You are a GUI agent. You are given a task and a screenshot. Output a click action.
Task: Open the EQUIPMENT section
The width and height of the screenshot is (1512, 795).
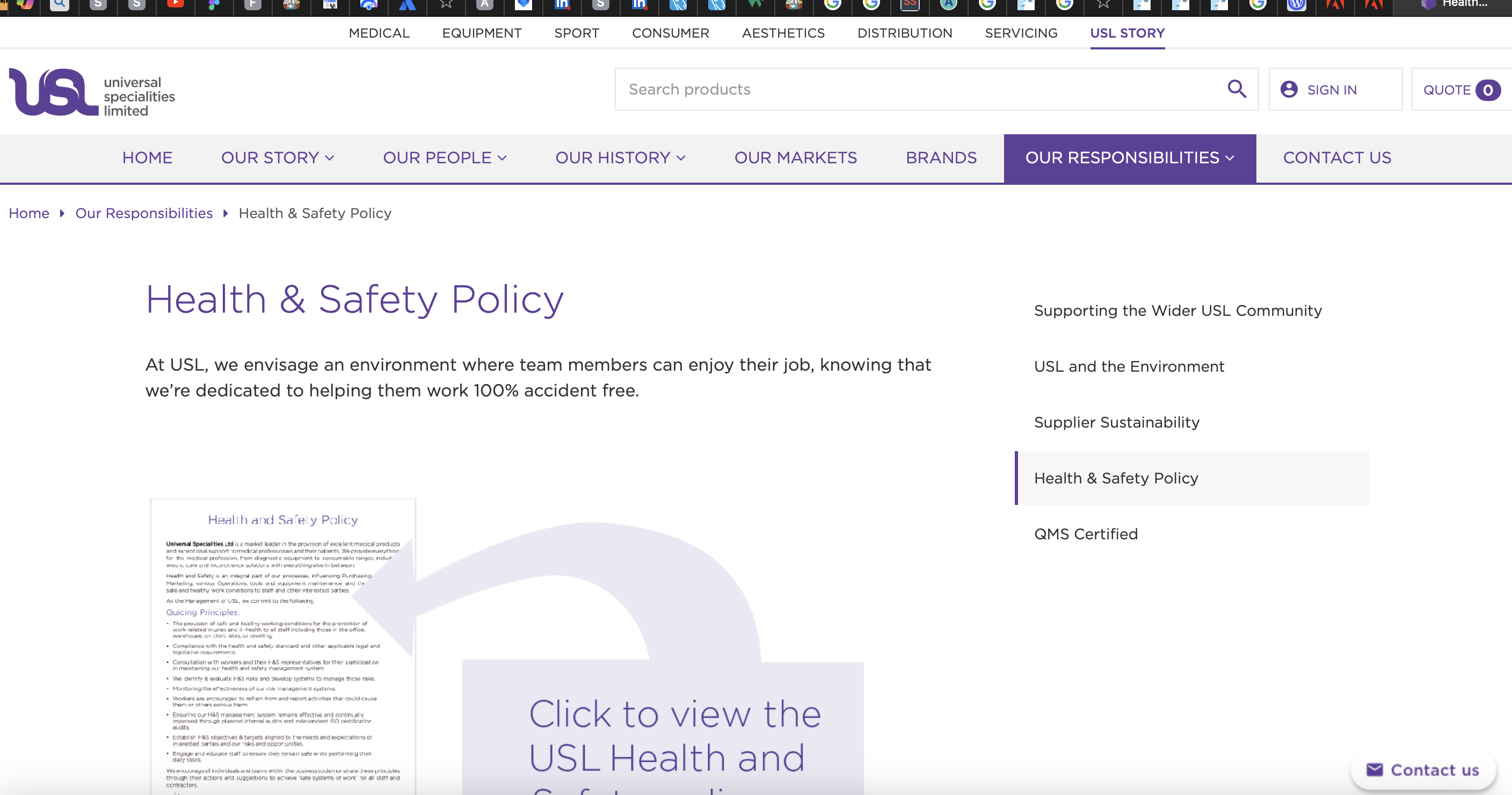482,33
